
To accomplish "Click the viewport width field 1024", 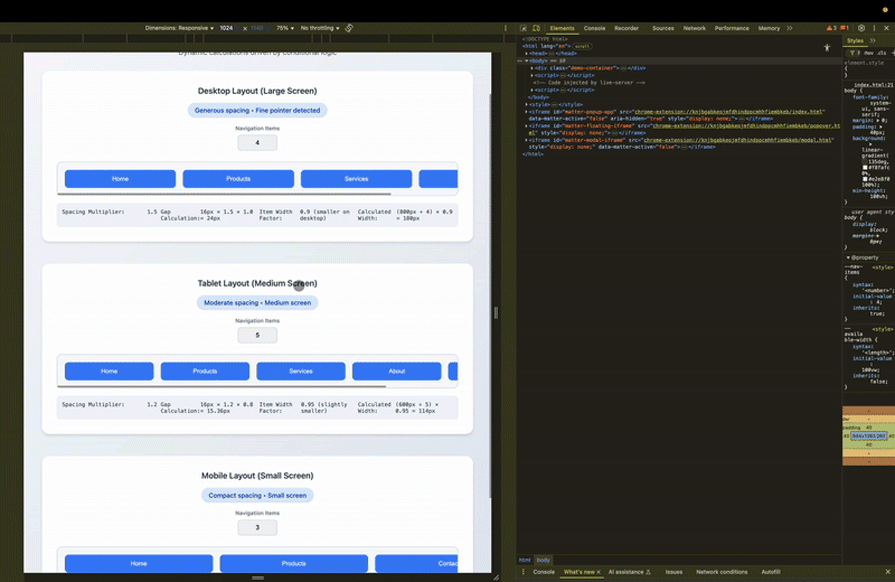I will pyautogui.click(x=228, y=28).
